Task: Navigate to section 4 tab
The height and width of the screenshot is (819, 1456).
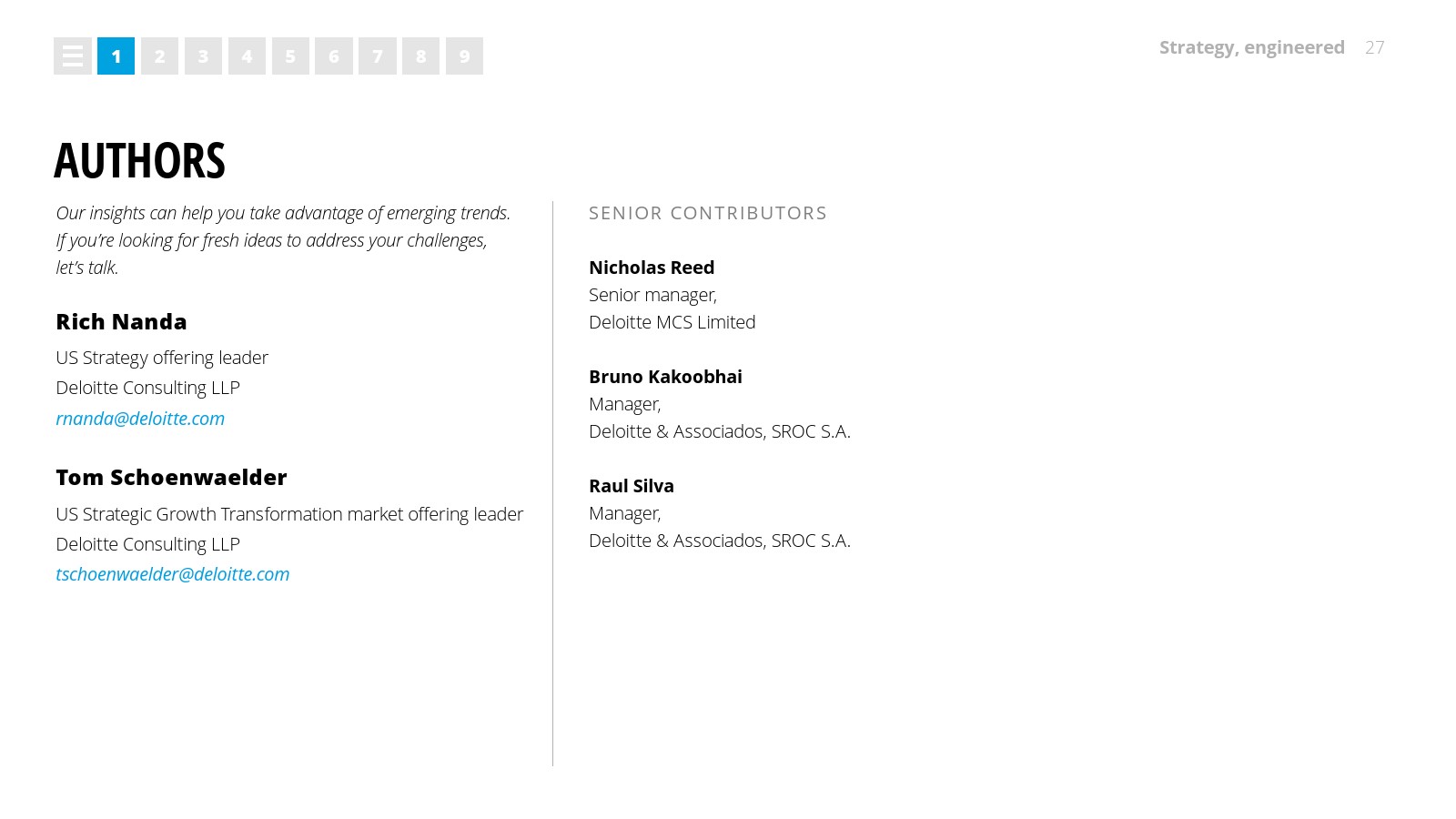Action: (247, 56)
